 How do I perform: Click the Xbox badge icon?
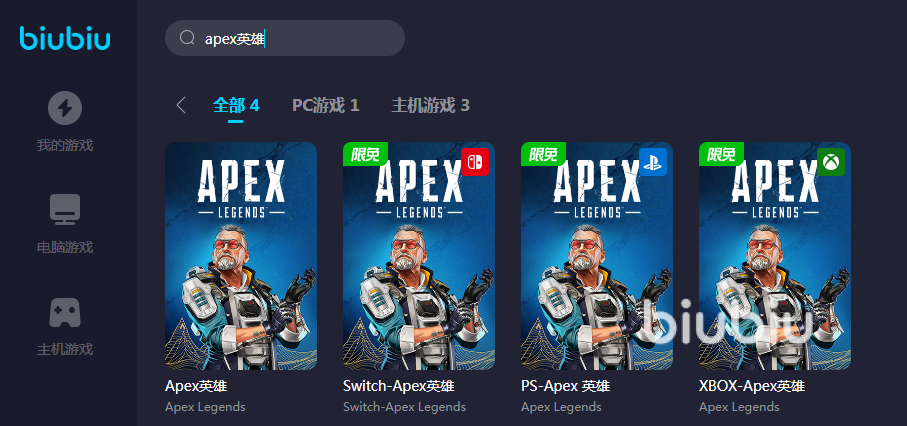click(x=831, y=162)
